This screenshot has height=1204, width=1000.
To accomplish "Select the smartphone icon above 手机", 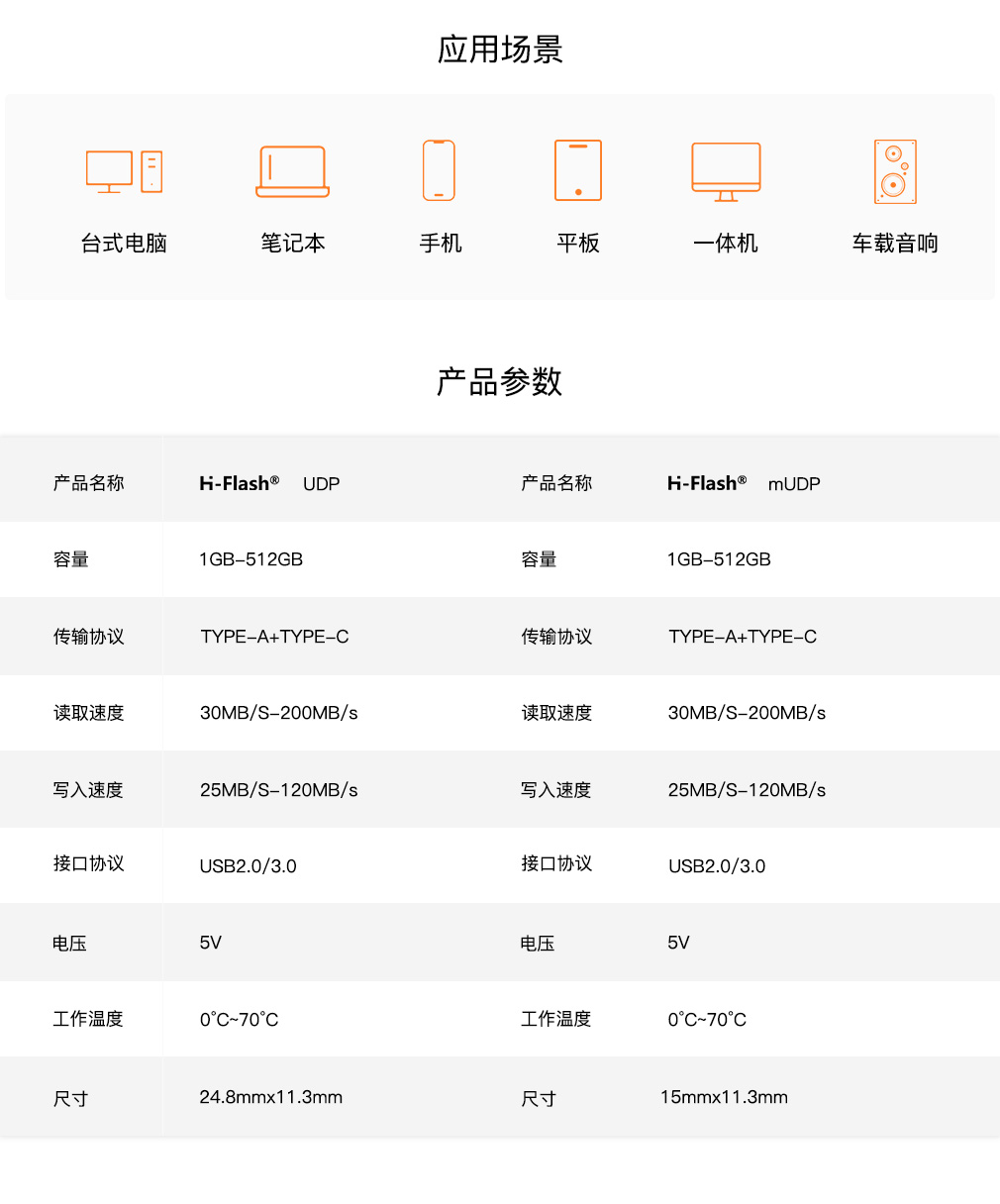I will (x=439, y=170).
